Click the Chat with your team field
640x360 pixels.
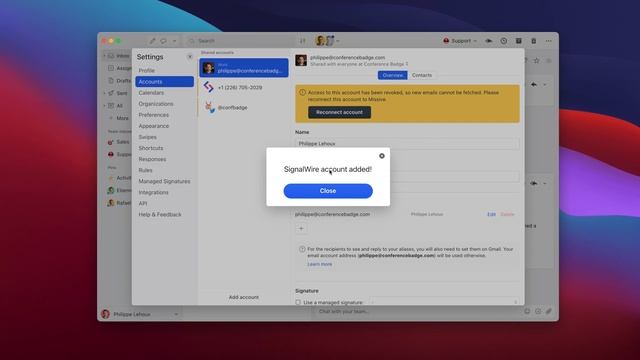tap(416, 311)
